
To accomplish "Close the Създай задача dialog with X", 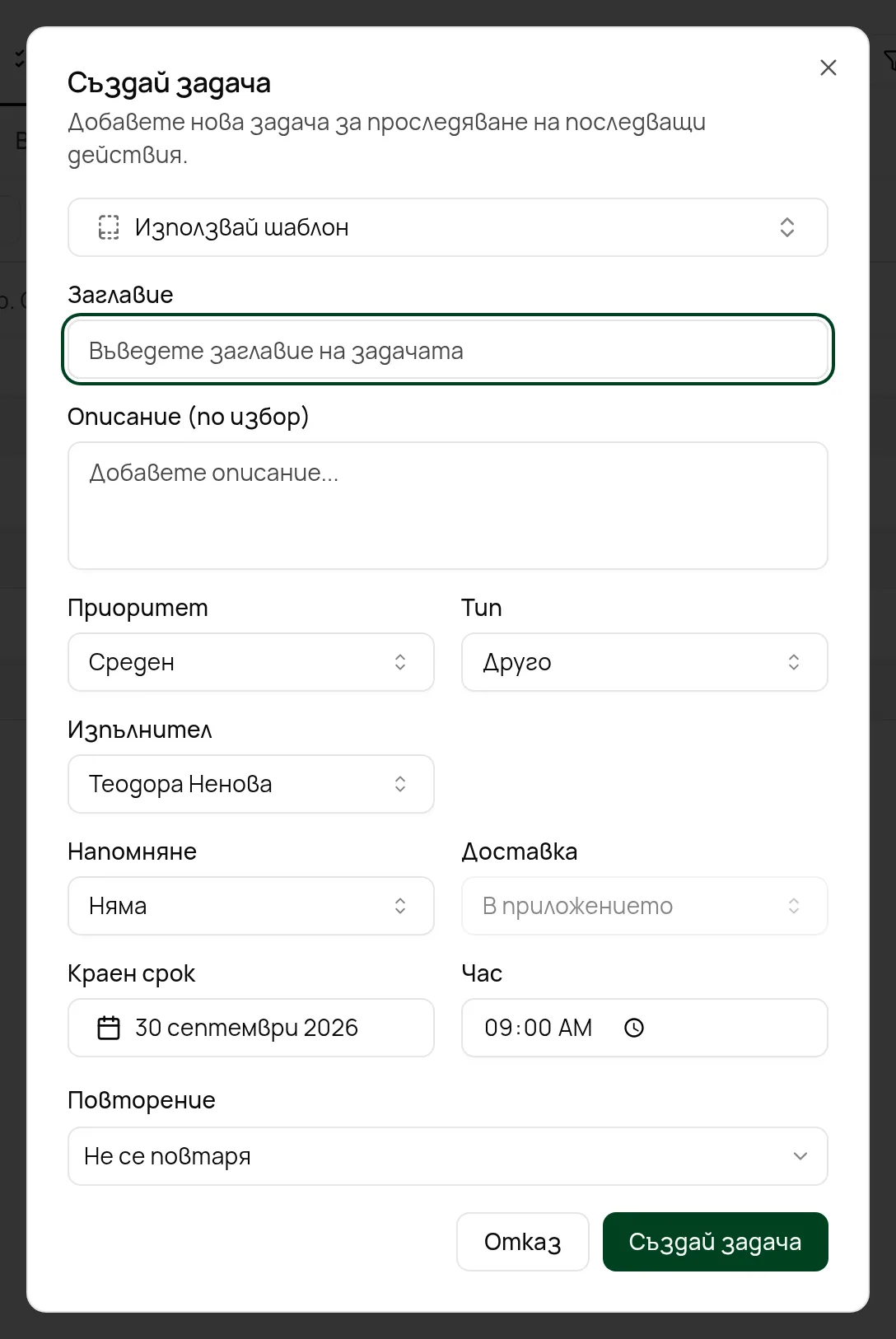I will [x=828, y=68].
